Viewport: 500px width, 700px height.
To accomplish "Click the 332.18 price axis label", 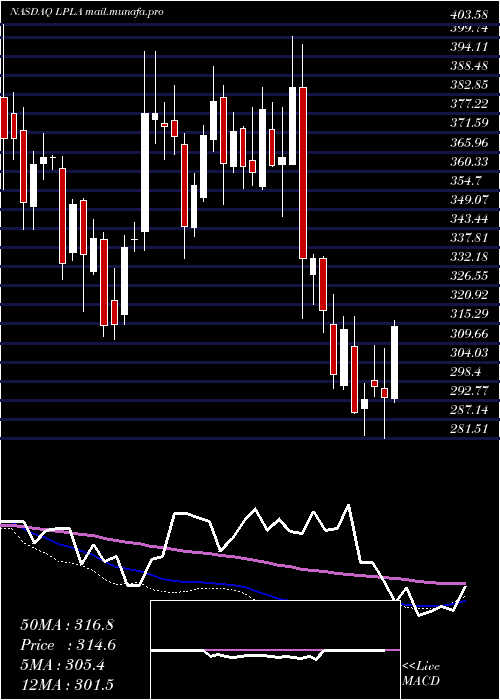I will pyautogui.click(x=469, y=257).
